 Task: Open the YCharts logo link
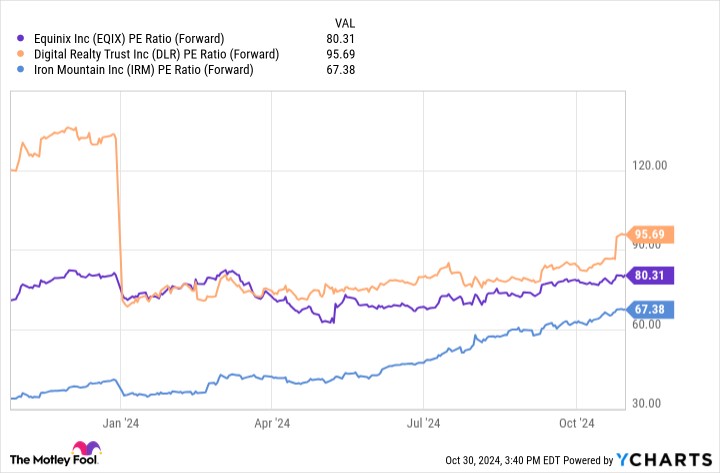tap(664, 459)
